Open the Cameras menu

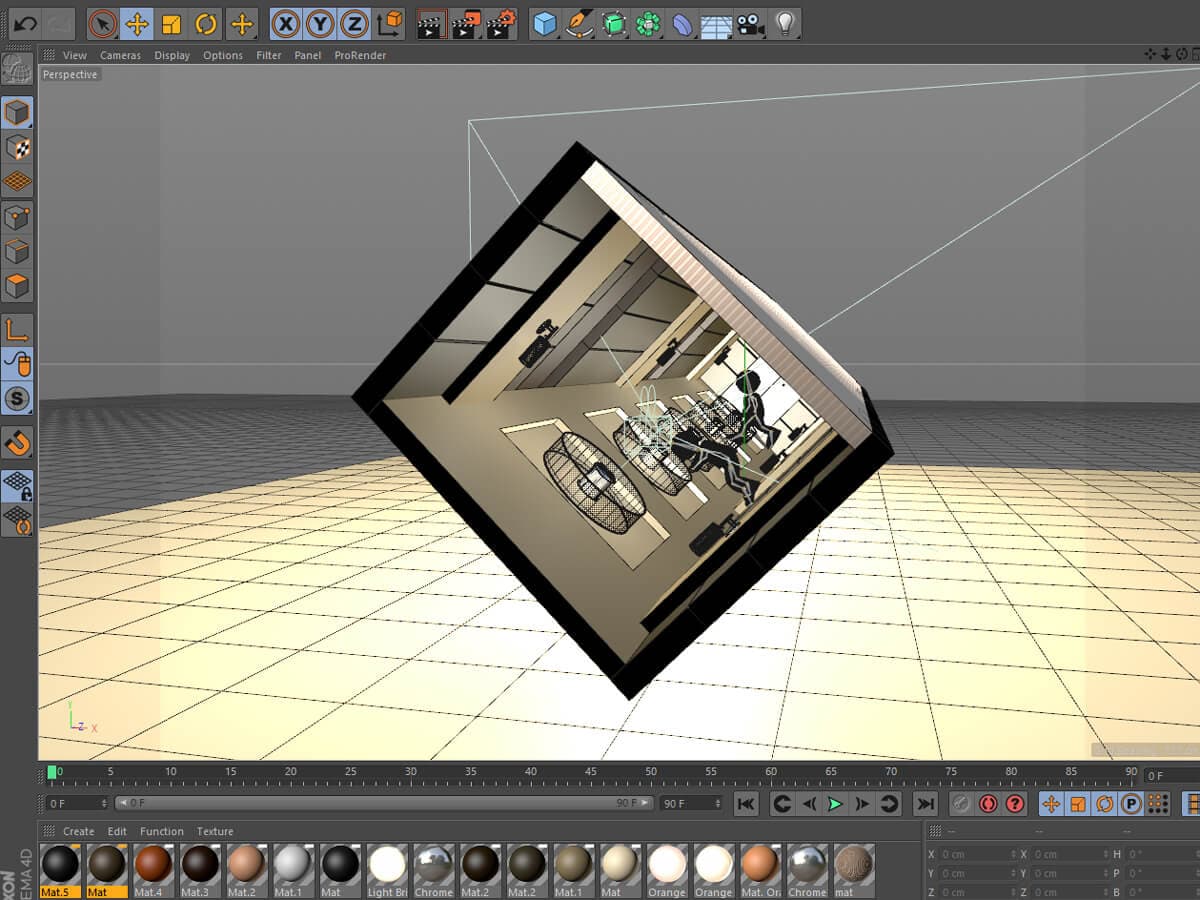pyautogui.click(x=120, y=55)
